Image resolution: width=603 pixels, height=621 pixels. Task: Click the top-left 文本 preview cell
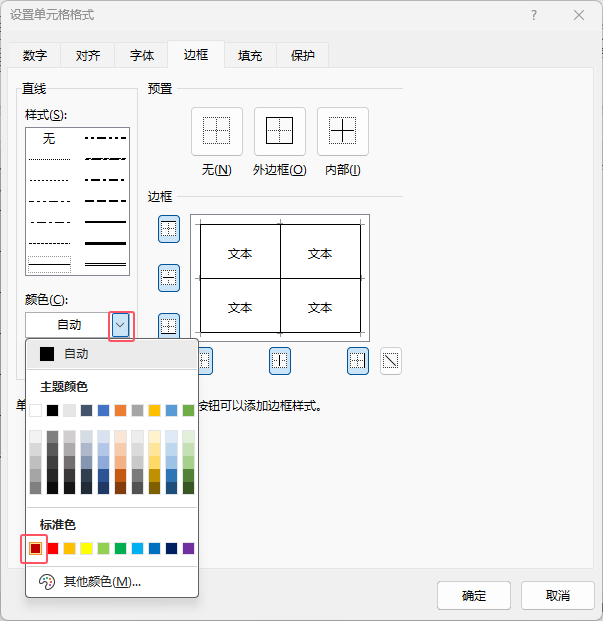click(x=240, y=253)
